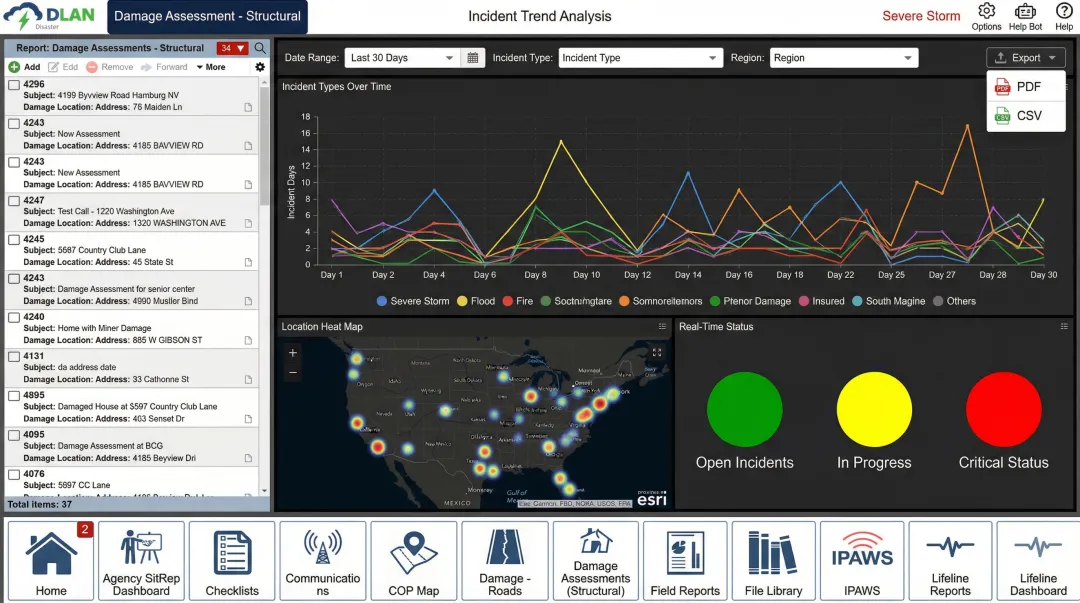1080x603 pixels.
Task: Open the File Library icon
Action: (x=773, y=561)
